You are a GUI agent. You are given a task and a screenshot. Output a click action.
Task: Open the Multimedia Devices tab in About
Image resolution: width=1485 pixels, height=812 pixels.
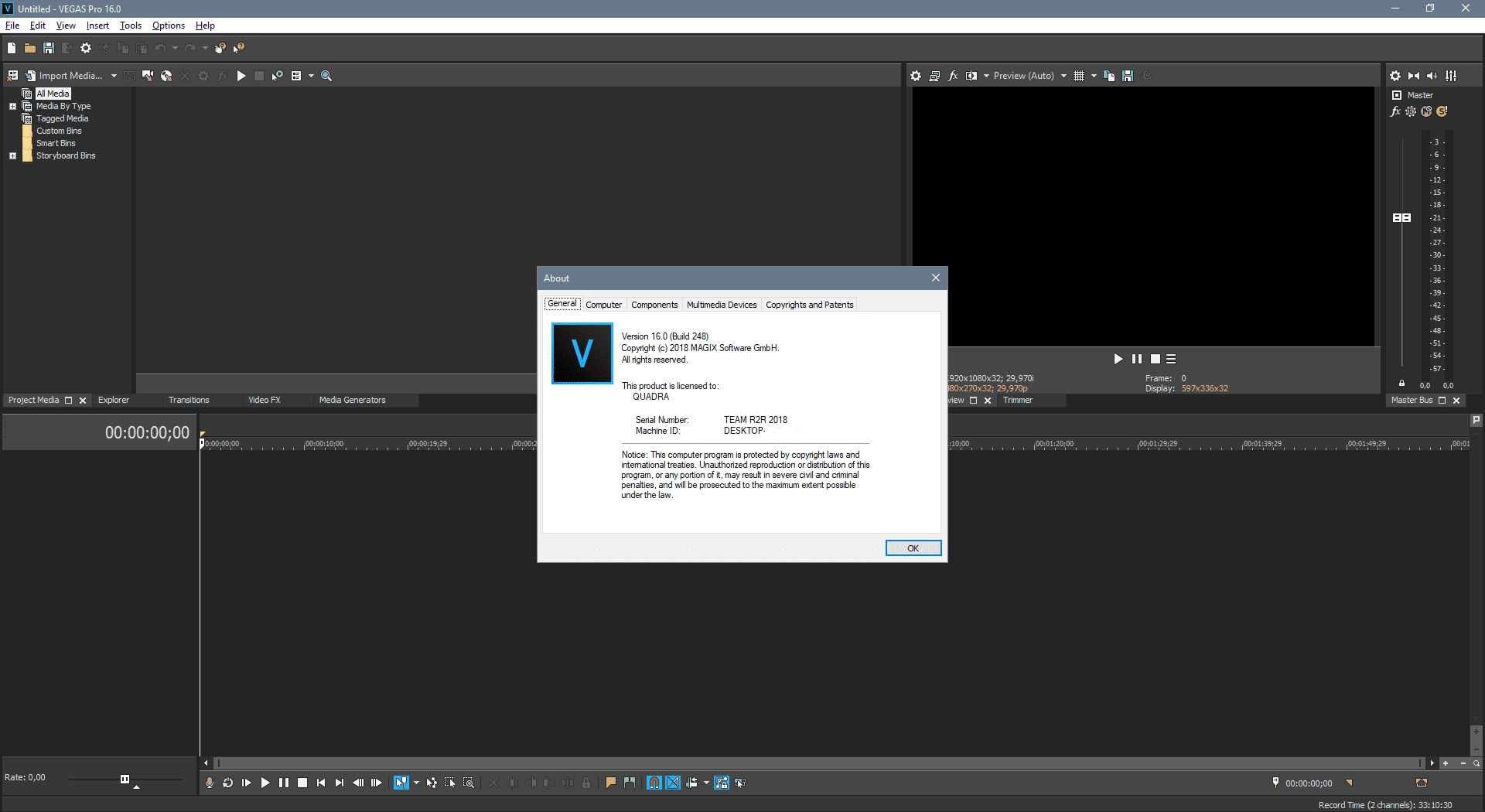pyautogui.click(x=722, y=305)
